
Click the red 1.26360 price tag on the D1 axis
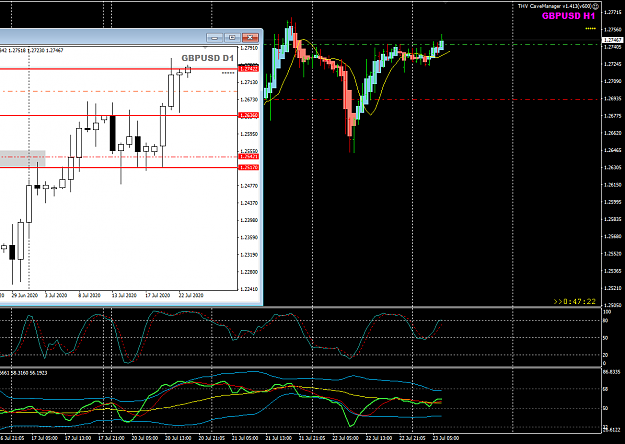(x=249, y=115)
